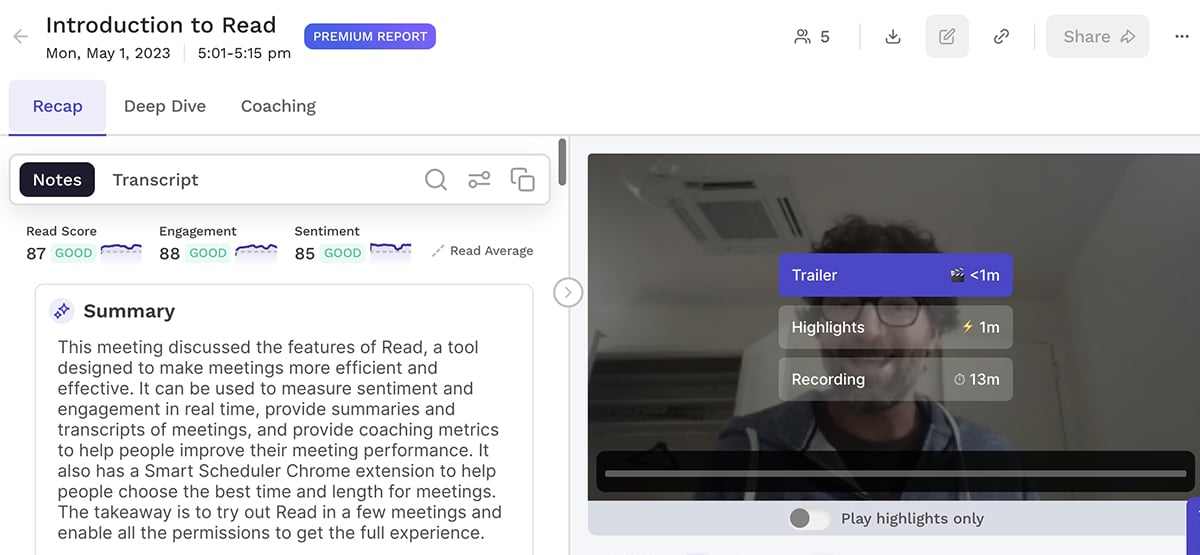Screen dimensions: 1200x555
Task: Switch to the Transcript view
Action: coord(155,180)
